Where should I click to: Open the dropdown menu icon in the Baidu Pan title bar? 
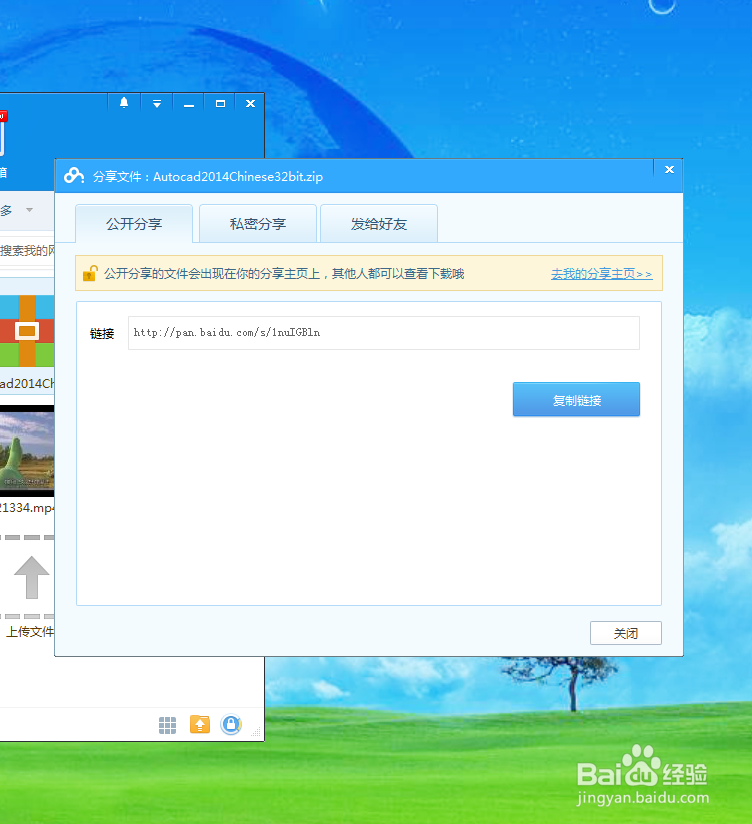pyautogui.click(x=157, y=104)
